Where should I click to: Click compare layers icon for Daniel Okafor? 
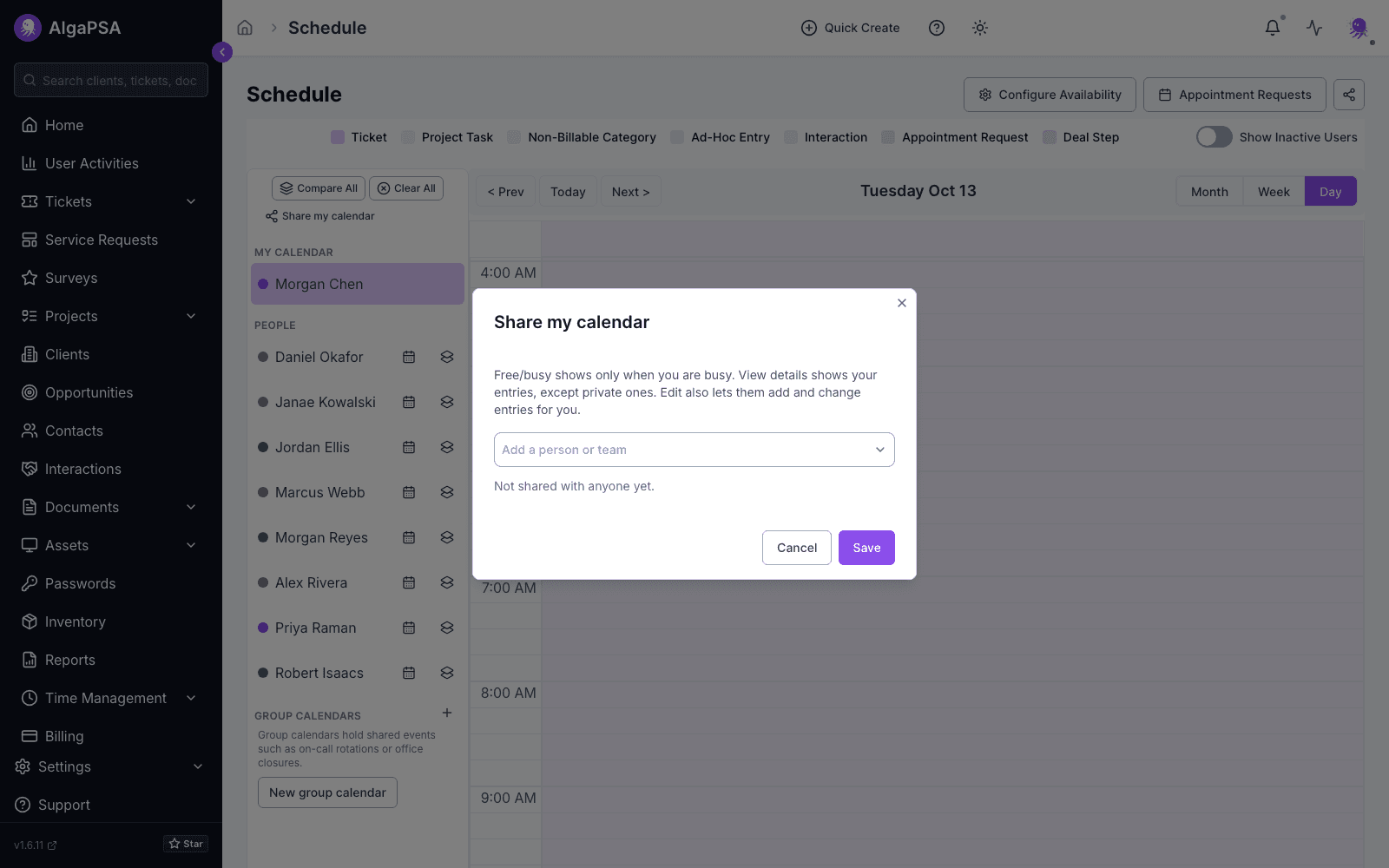pos(447,357)
